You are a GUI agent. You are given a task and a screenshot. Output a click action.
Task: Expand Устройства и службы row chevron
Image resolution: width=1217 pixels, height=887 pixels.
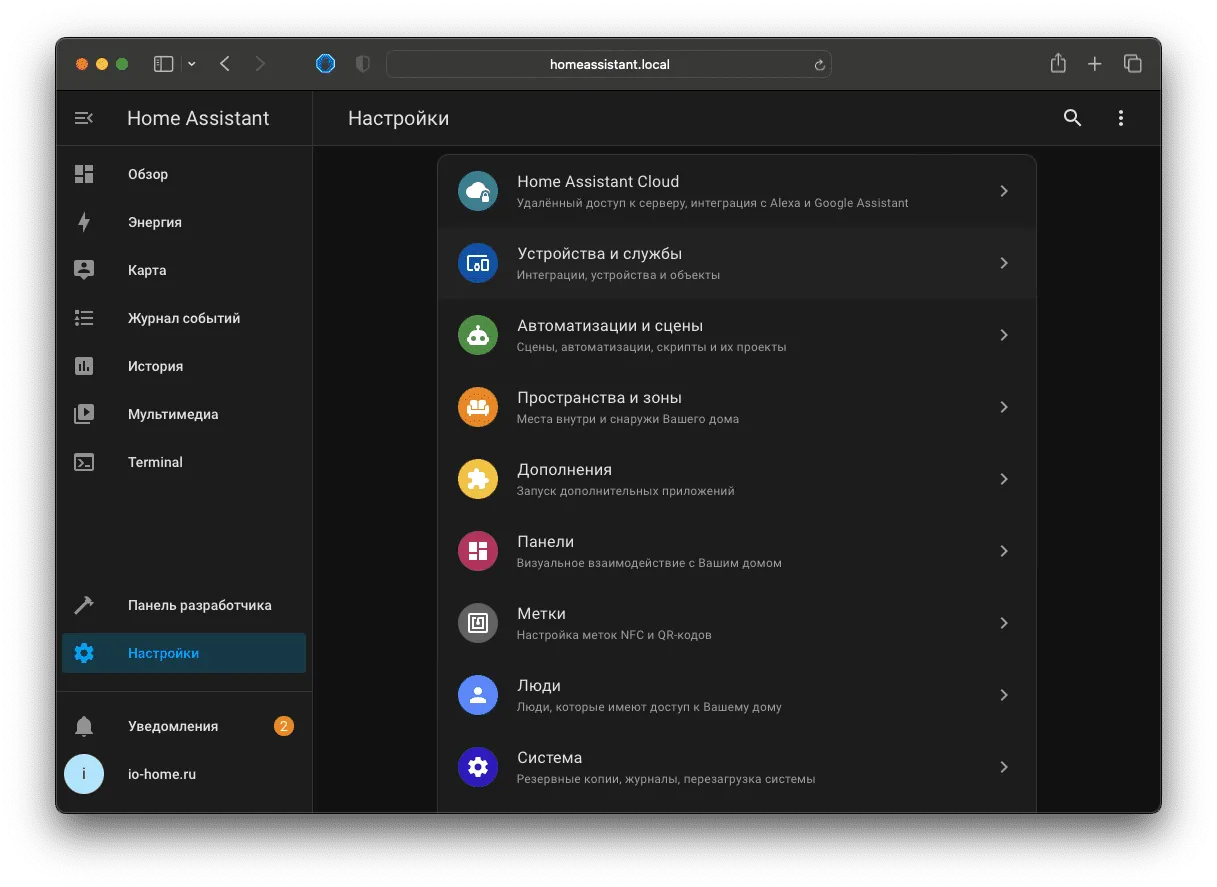click(1004, 263)
